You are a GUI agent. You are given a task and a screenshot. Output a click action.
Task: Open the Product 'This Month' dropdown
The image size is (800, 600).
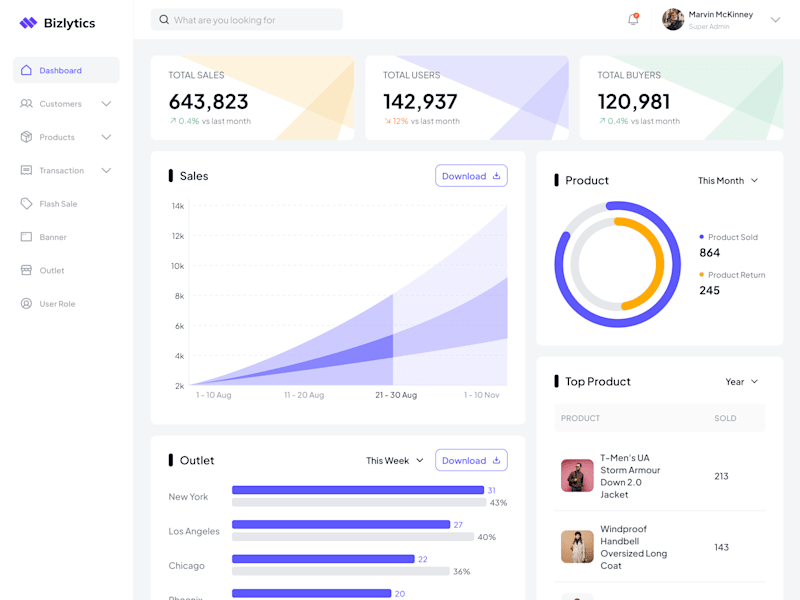coord(728,181)
